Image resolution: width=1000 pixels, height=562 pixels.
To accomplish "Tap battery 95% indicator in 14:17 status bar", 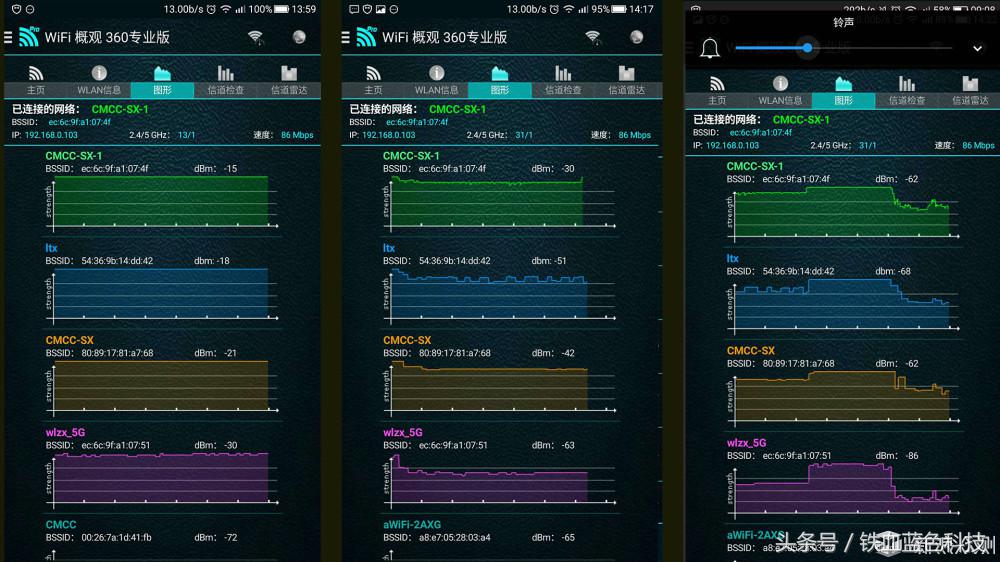I will pos(608,9).
